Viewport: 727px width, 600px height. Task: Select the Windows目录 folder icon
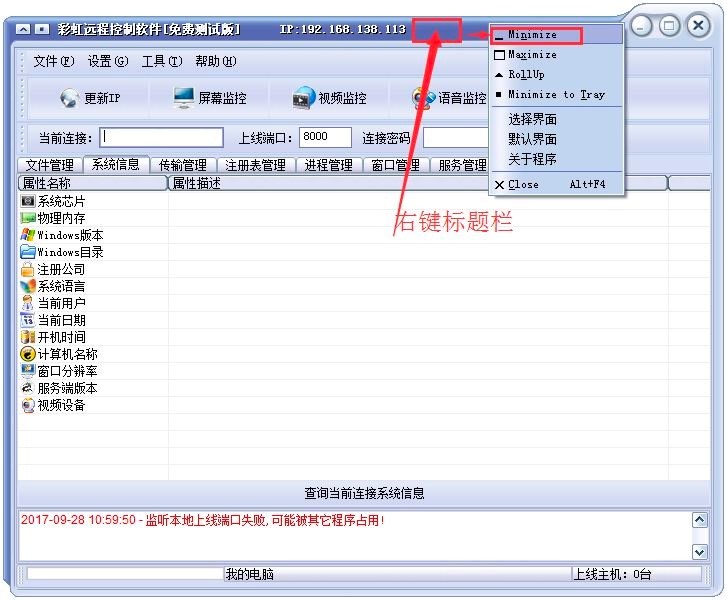(x=28, y=252)
